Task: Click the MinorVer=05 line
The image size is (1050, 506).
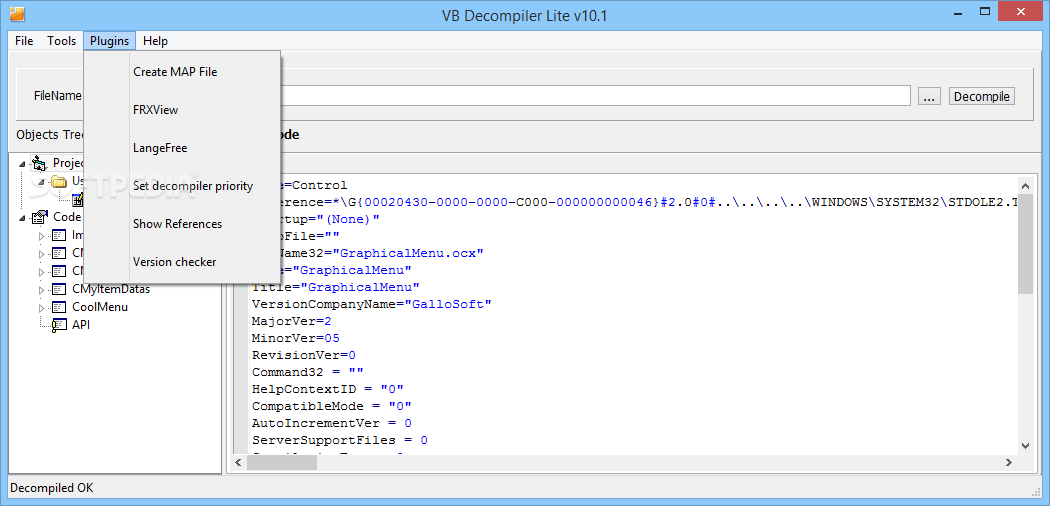Action: point(295,338)
